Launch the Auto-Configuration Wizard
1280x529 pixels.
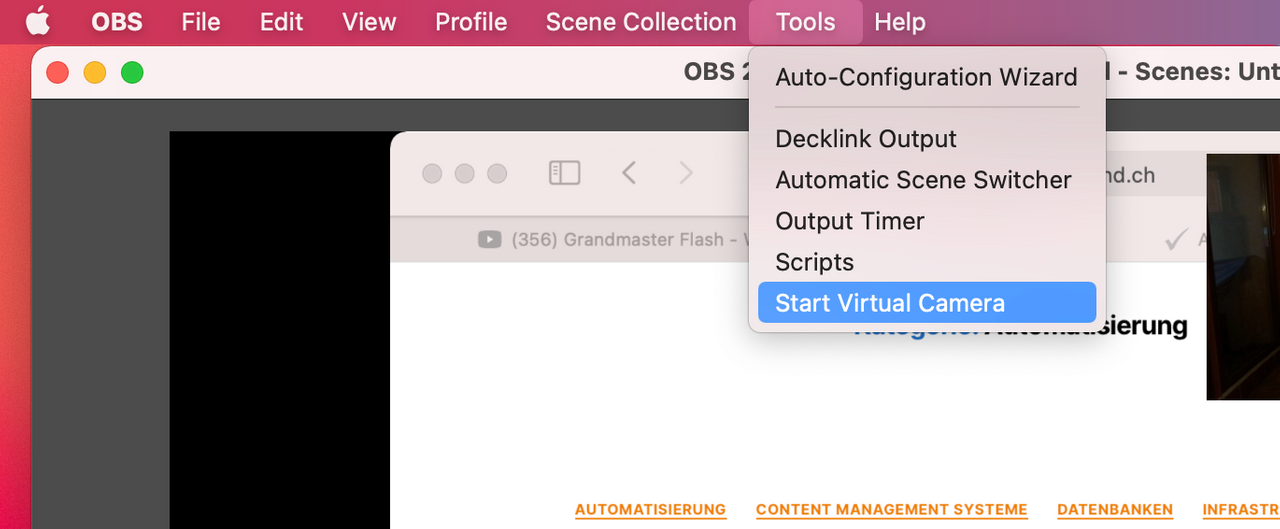927,77
